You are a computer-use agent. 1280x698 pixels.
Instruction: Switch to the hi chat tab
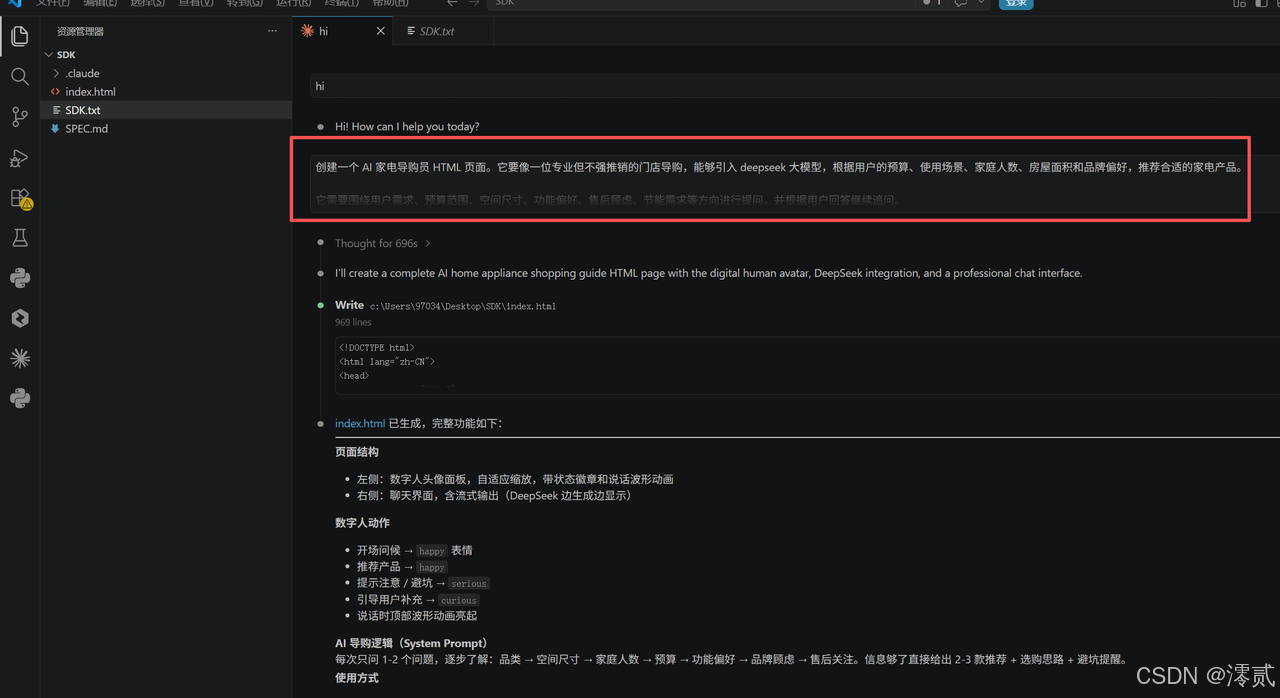343,31
